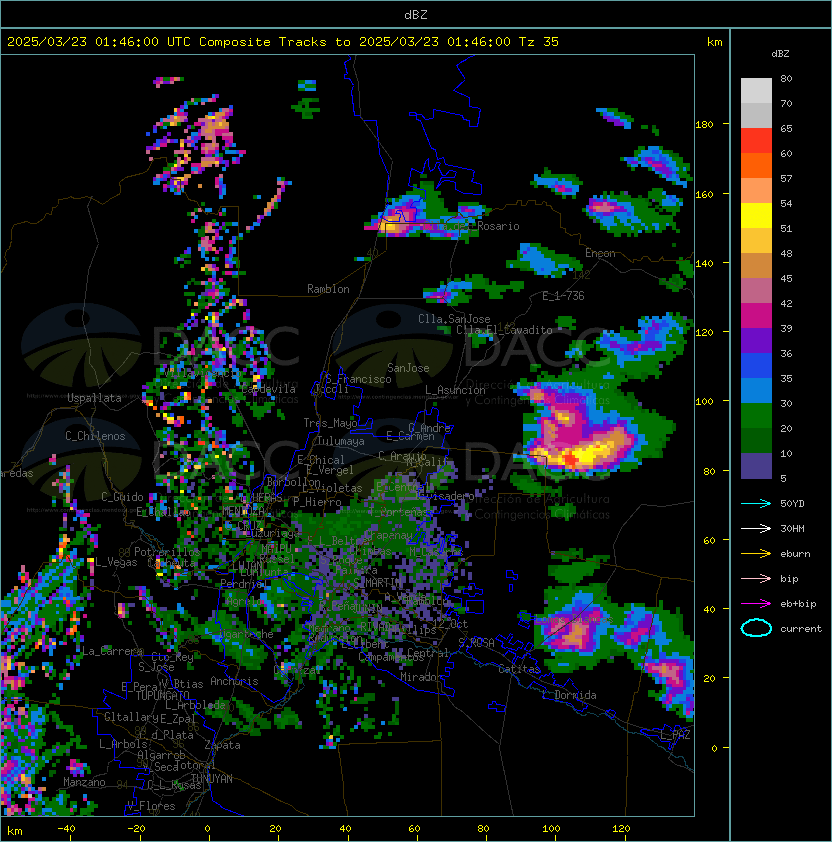Click the 'P_Hierro' map label

coord(317,502)
